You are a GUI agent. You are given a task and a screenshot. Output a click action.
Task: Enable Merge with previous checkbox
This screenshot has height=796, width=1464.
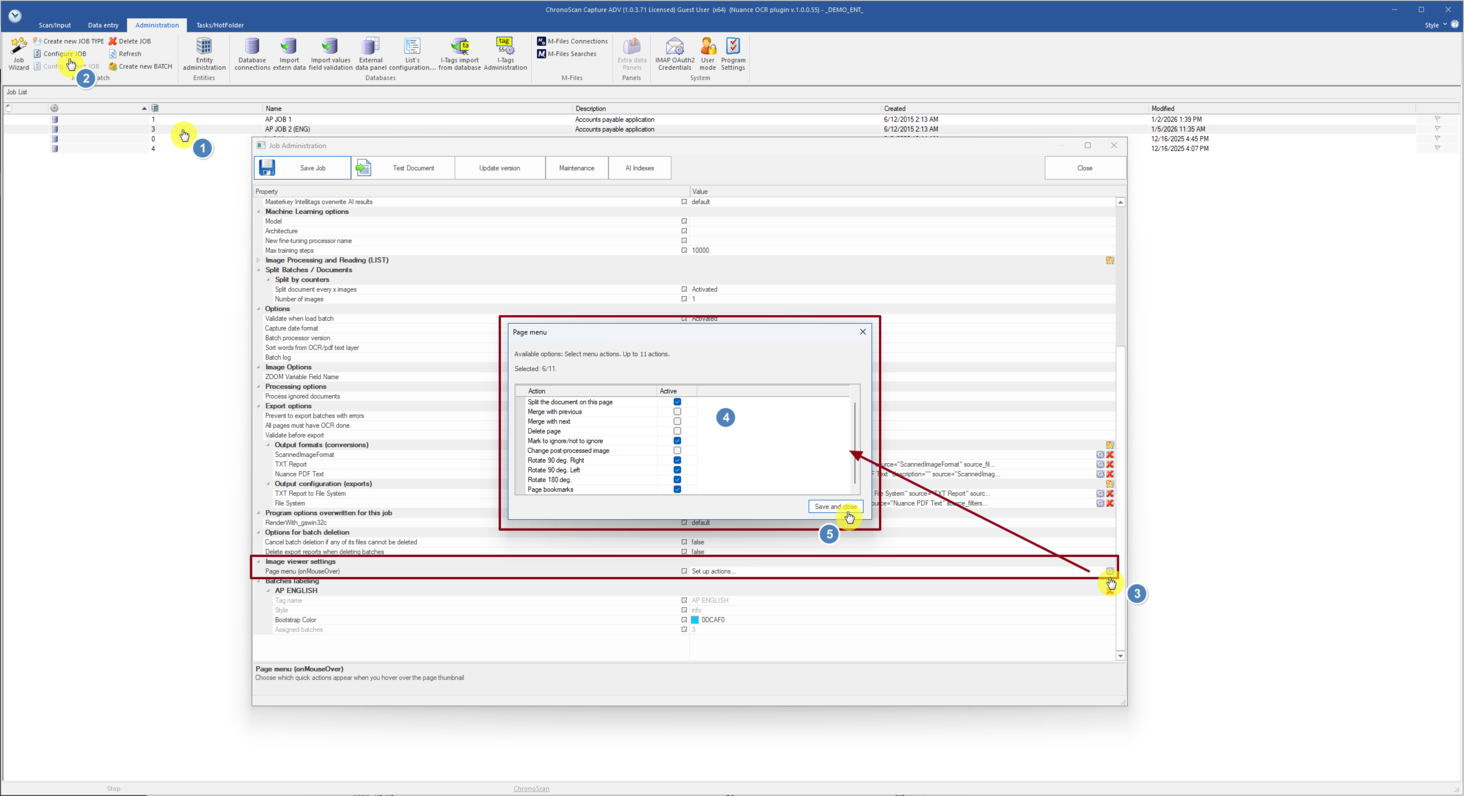[677, 412]
